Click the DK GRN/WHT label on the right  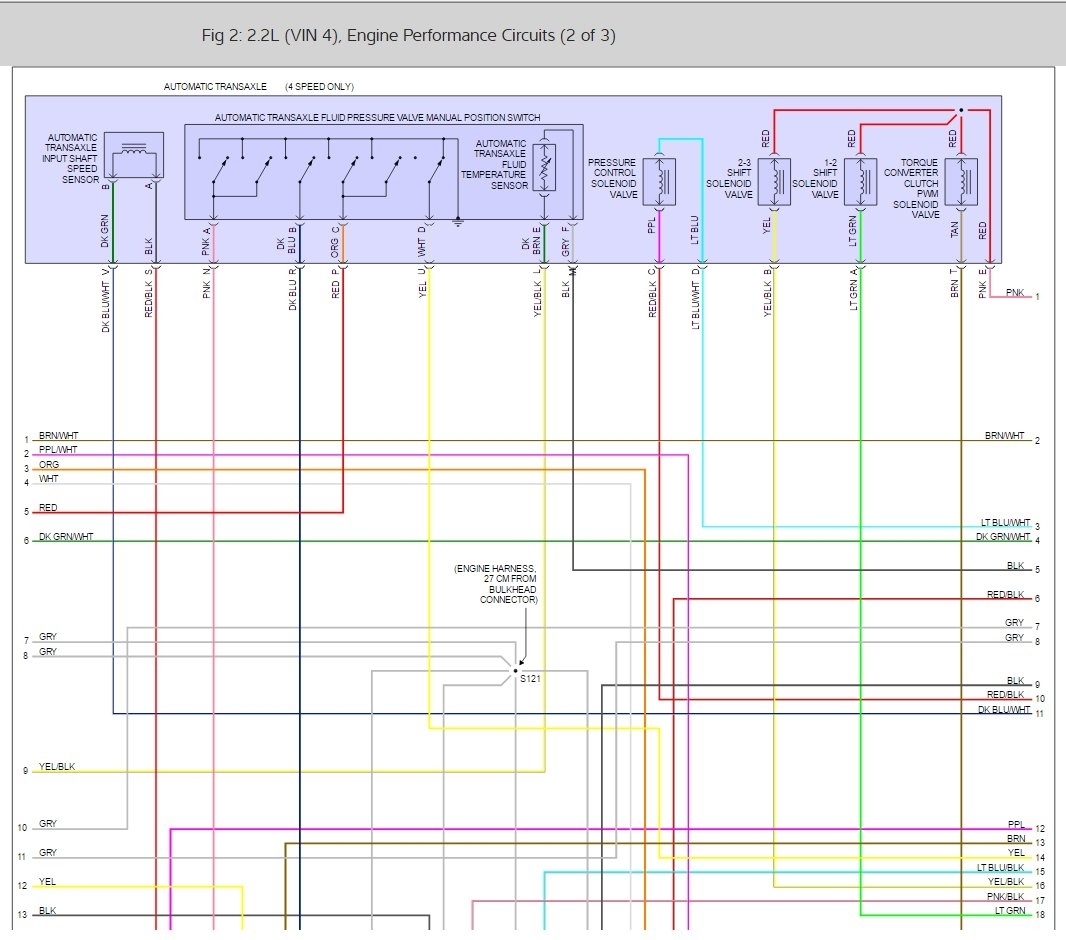click(x=1002, y=537)
